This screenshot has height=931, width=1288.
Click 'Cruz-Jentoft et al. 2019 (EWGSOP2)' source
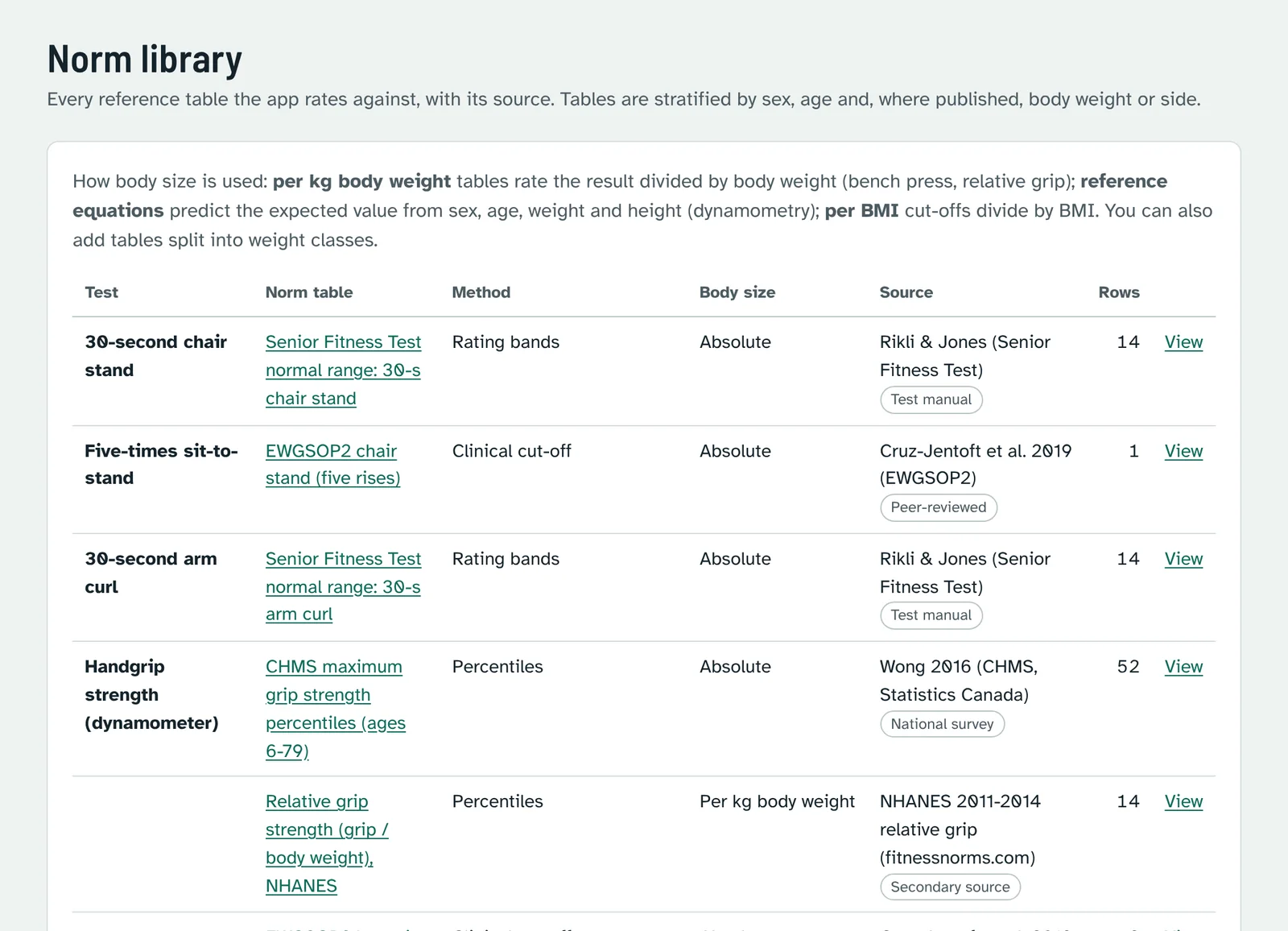click(x=976, y=465)
